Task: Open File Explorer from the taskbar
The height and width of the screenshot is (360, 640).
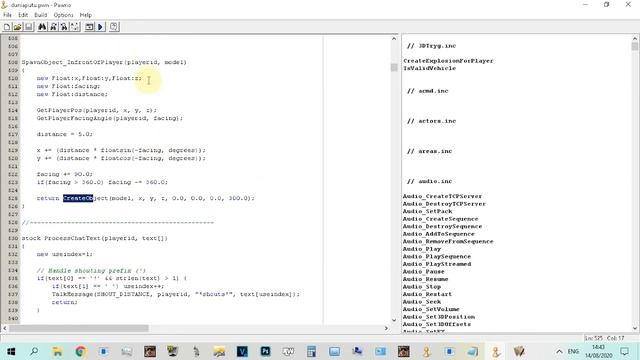Action: [x=58, y=351]
